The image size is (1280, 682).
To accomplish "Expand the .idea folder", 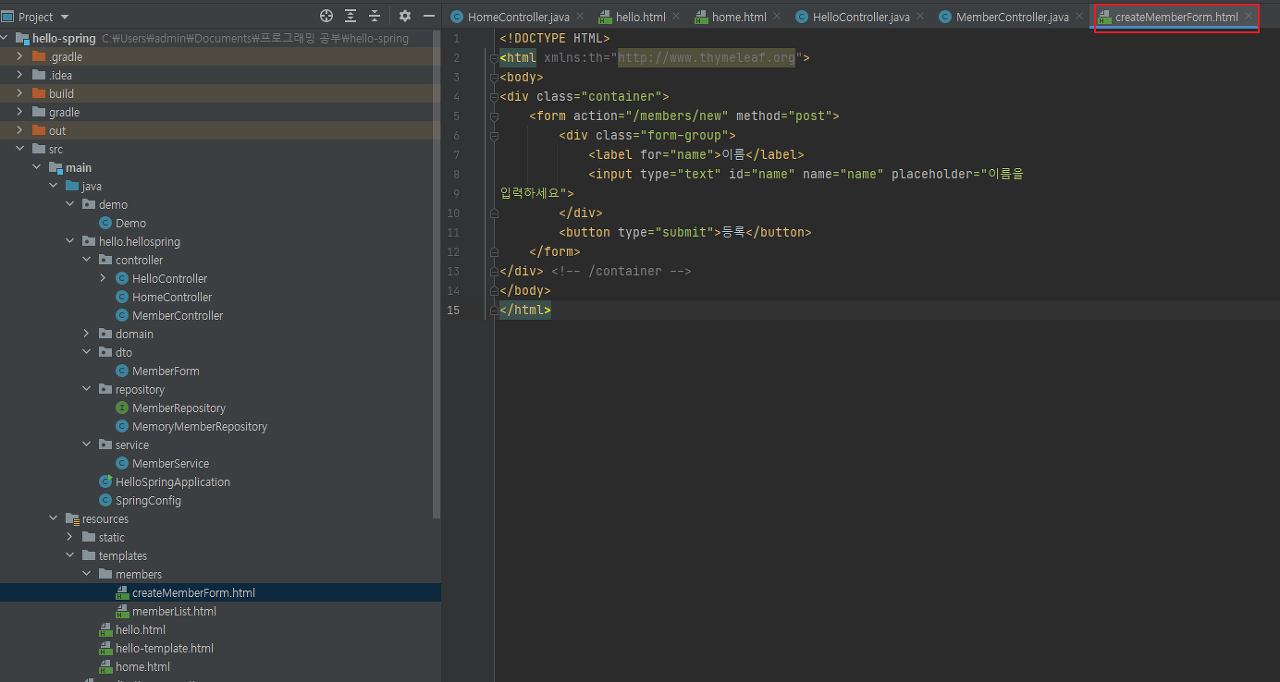I will (x=19, y=75).
